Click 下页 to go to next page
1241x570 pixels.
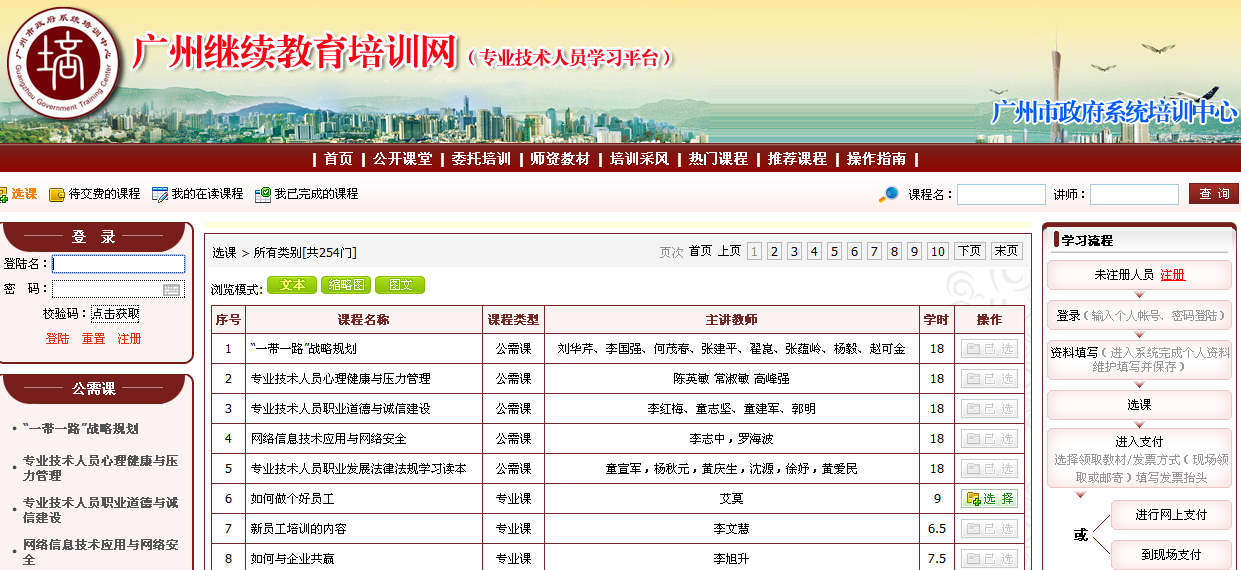pyautogui.click(x=969, y=251)
